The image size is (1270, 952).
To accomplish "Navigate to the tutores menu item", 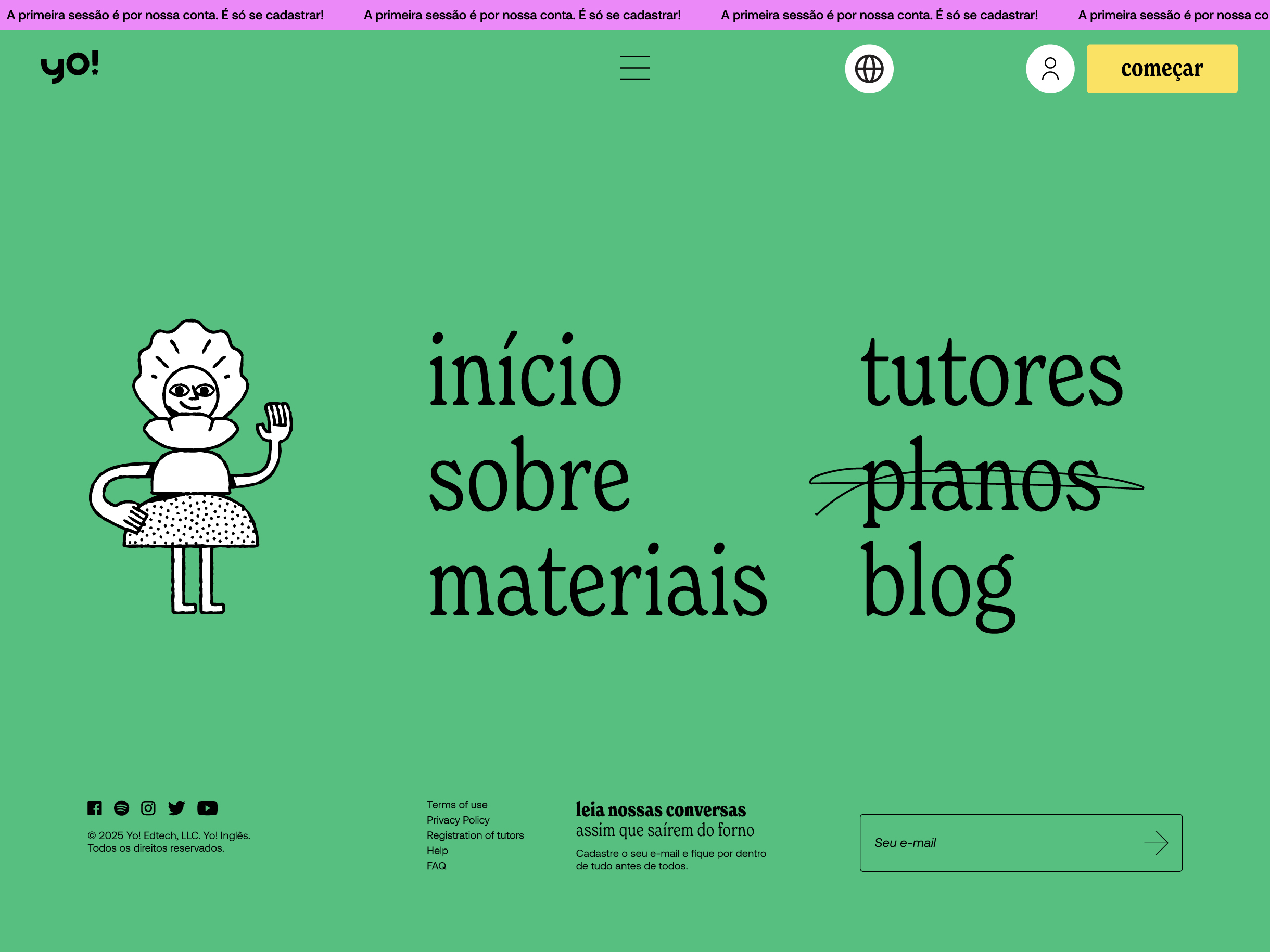I will tap(992, 373).
